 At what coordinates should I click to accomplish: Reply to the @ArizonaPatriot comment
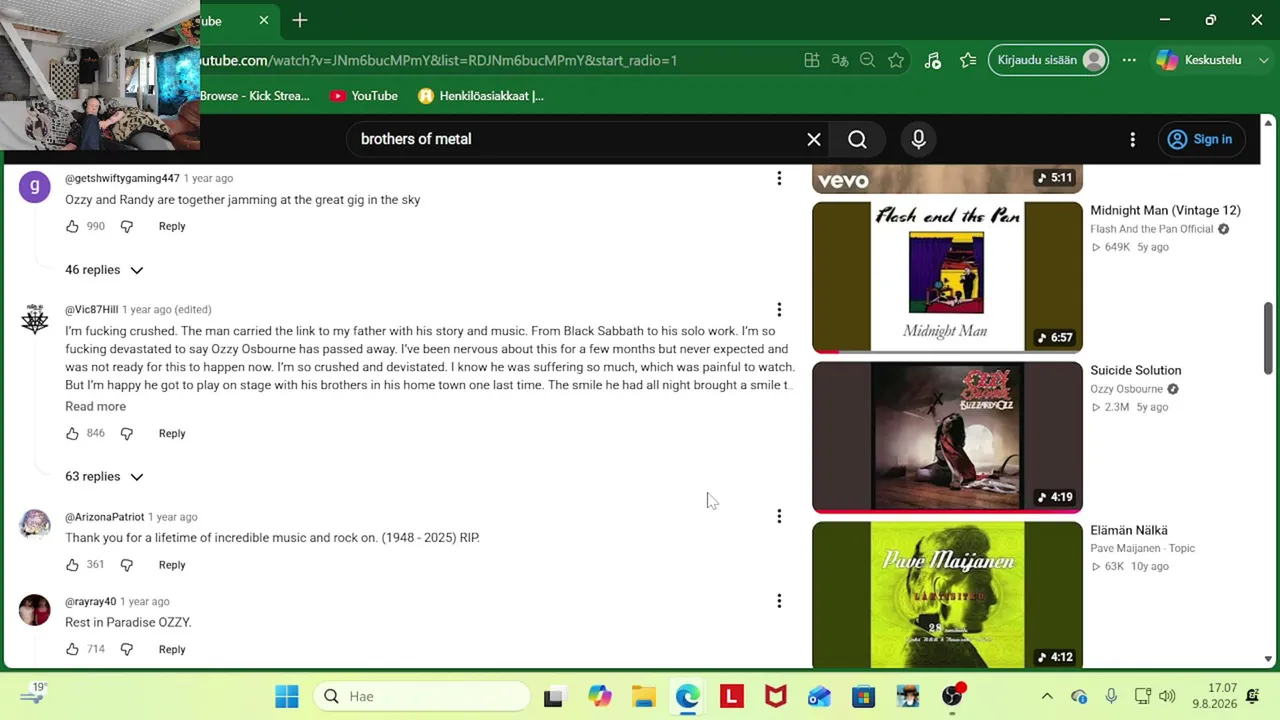[x=172, y=565]
